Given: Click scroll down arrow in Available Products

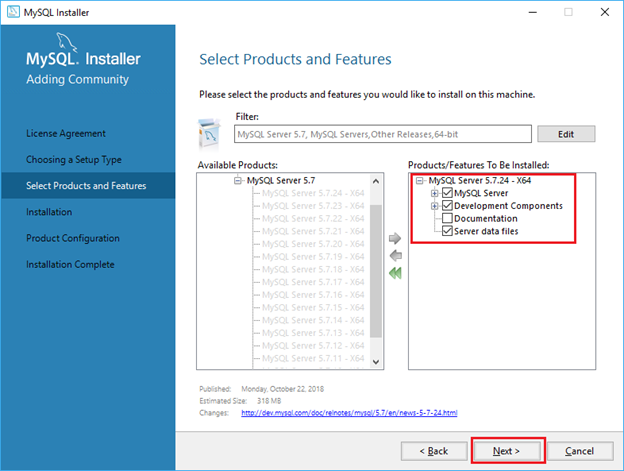Looking at the screenshot, I should pyautogui.click(x=376, y=362).
